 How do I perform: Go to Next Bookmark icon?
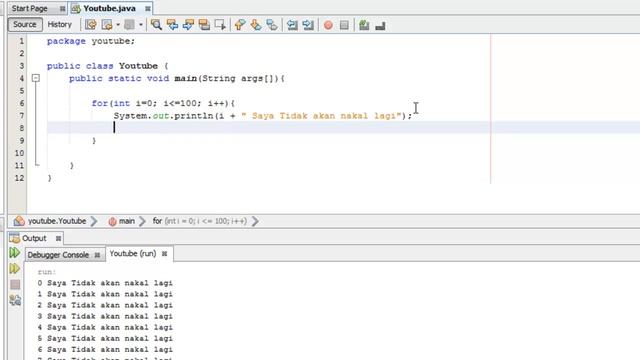pyautogui.click(x=256, y=25)
